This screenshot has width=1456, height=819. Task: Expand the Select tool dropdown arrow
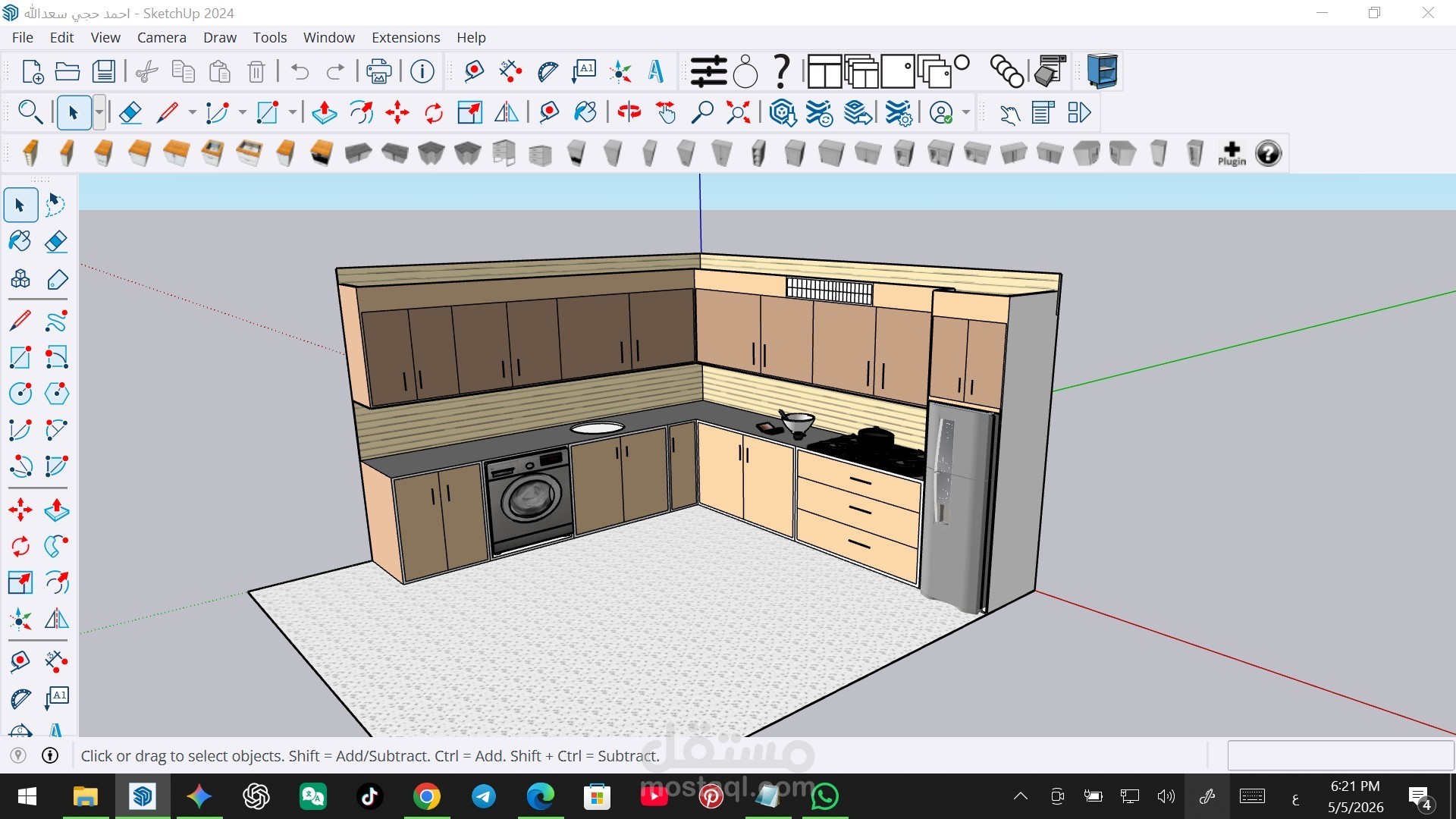pyautogui.click(x=99, y=113)
